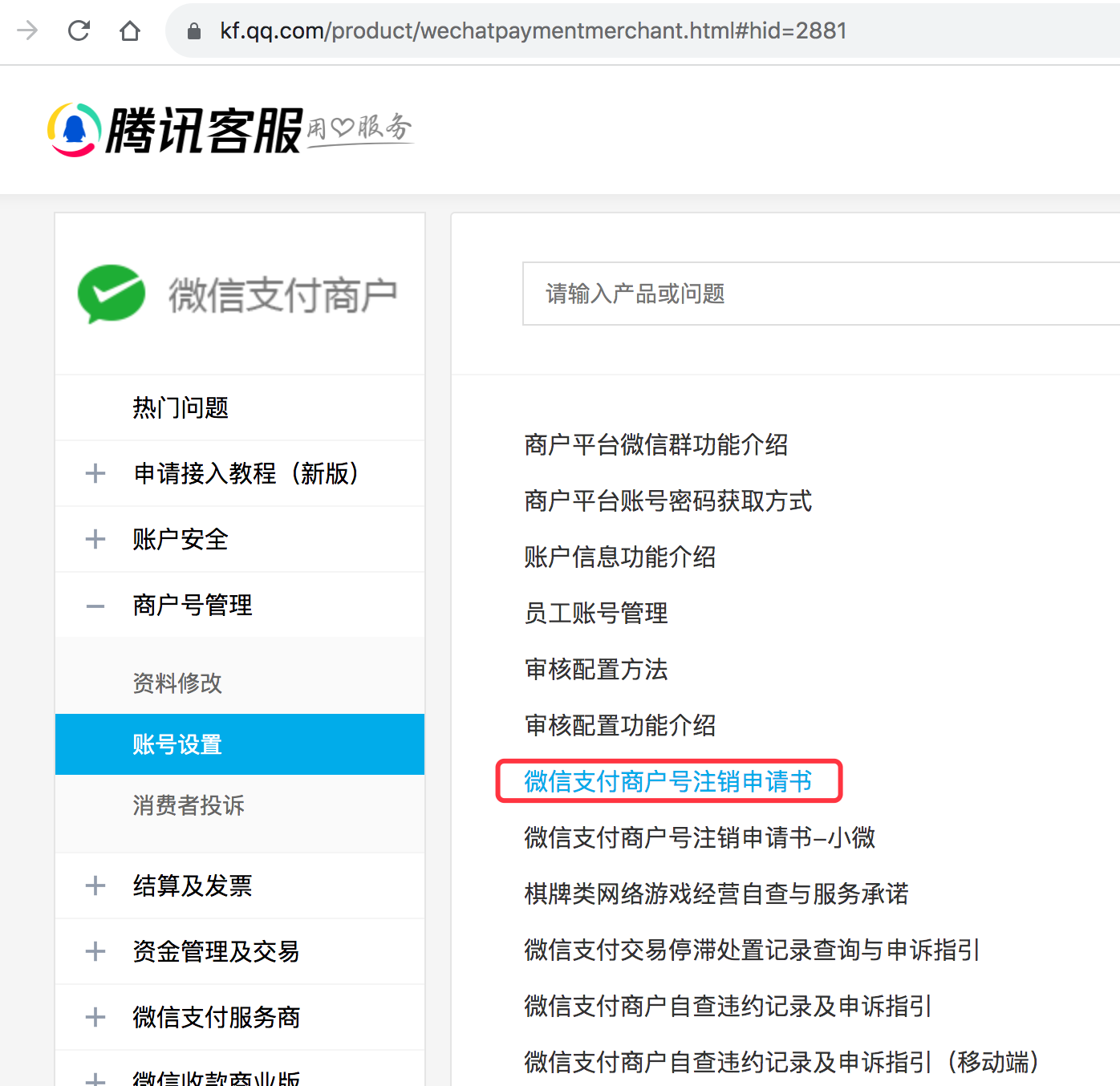Viewport: 1120px width, 1086px height.
Task: Expand 资金管理及交易 plus icon
Action: [95, 951]
